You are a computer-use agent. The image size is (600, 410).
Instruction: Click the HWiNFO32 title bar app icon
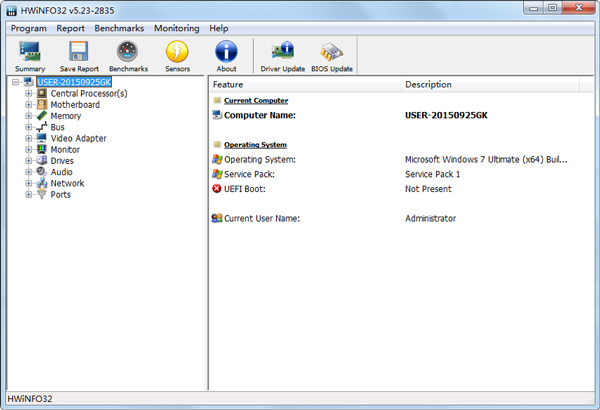(12, 11)
